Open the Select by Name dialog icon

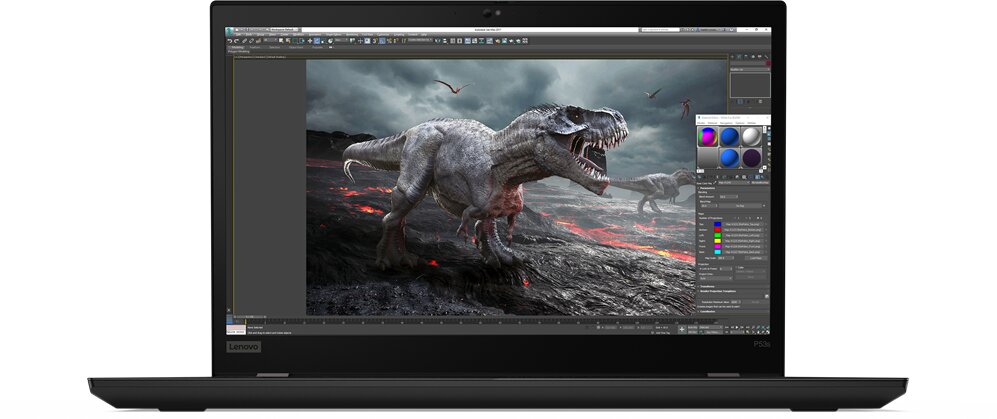pyautogui.click(x=288, y=41)
